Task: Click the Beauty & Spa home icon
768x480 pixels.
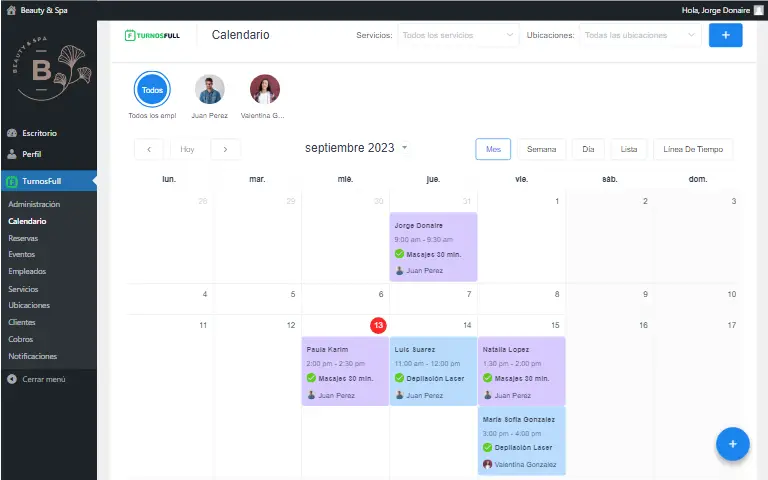Action: pos(12,9)
